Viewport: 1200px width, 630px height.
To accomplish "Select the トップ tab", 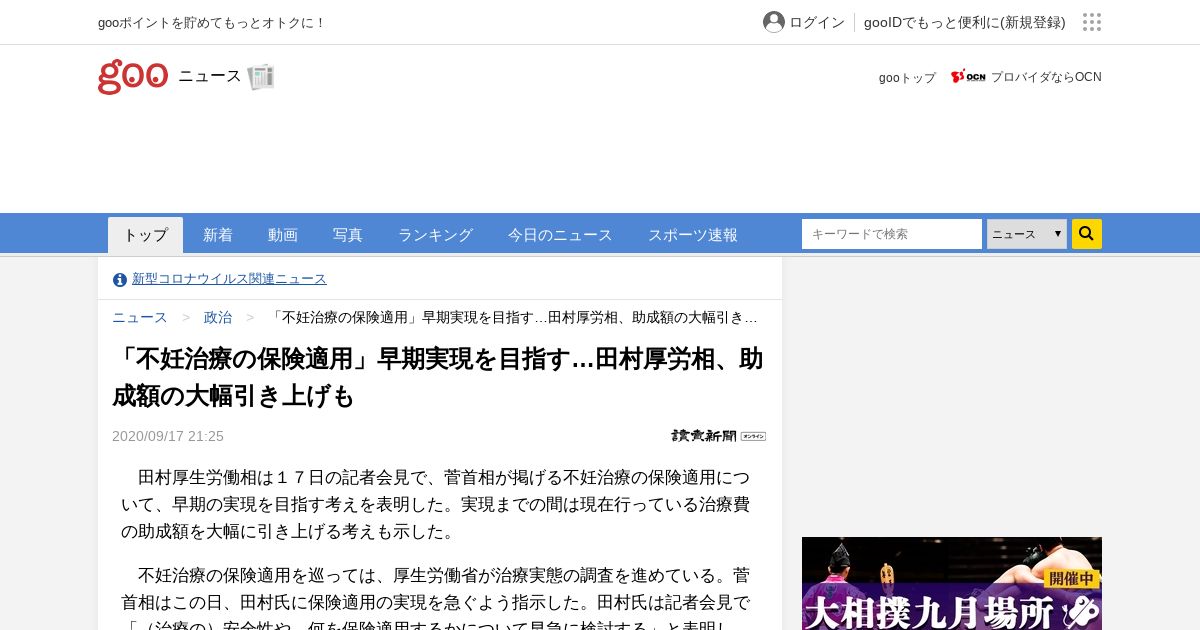I will pos(146,235).
